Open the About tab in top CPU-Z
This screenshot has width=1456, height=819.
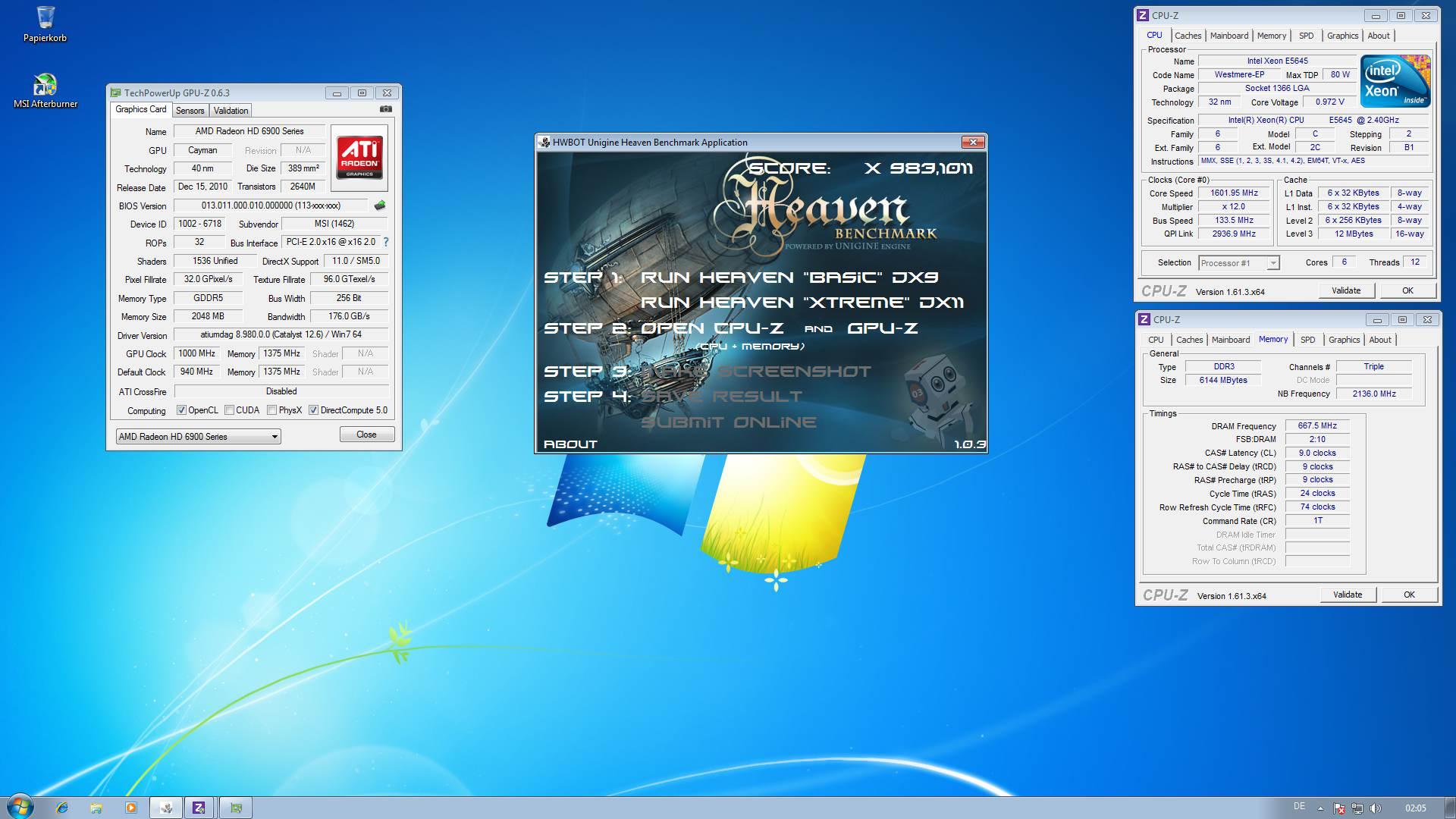pyautogui.click(x=1379, y=36)
